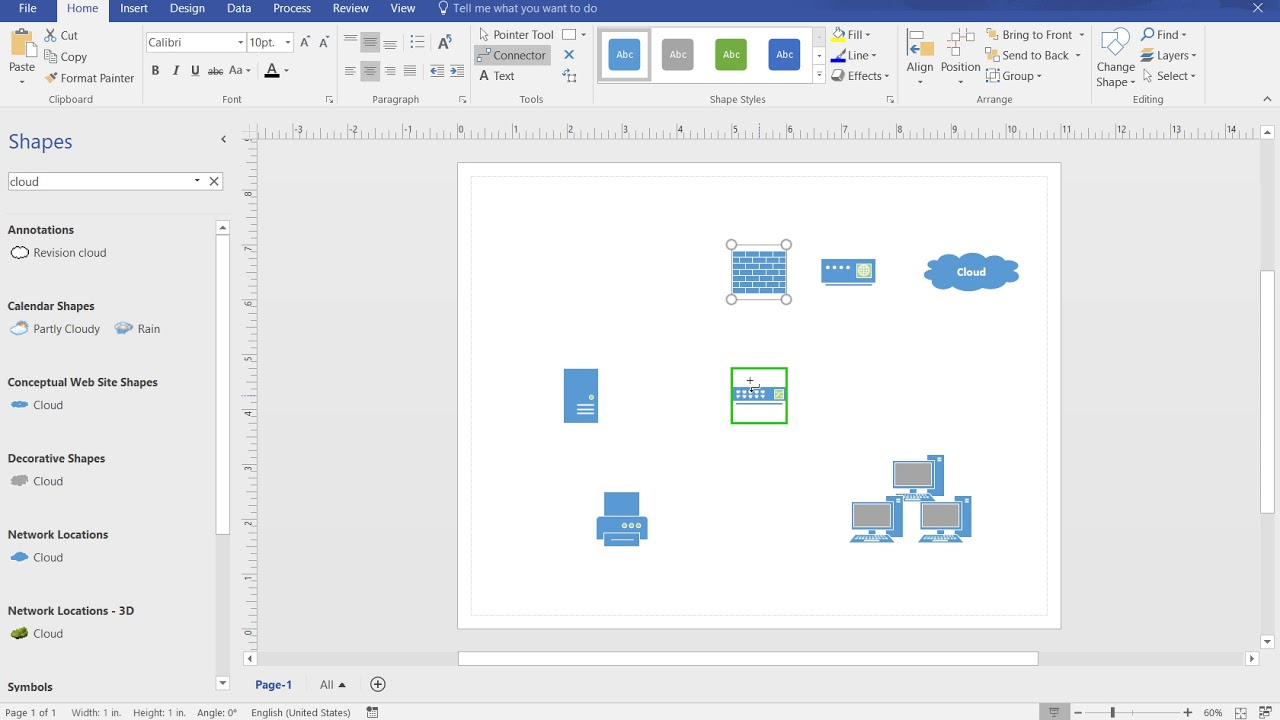Open the rectangle shape tool dropdown
1280x720 pixels.
583,34
